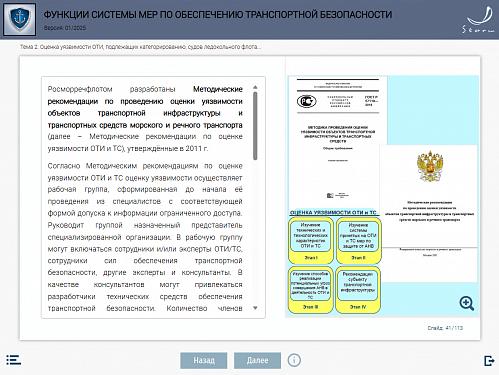
Task: Click the Storm logo in header
Action: pyautogui.click(x=479, y=20)
